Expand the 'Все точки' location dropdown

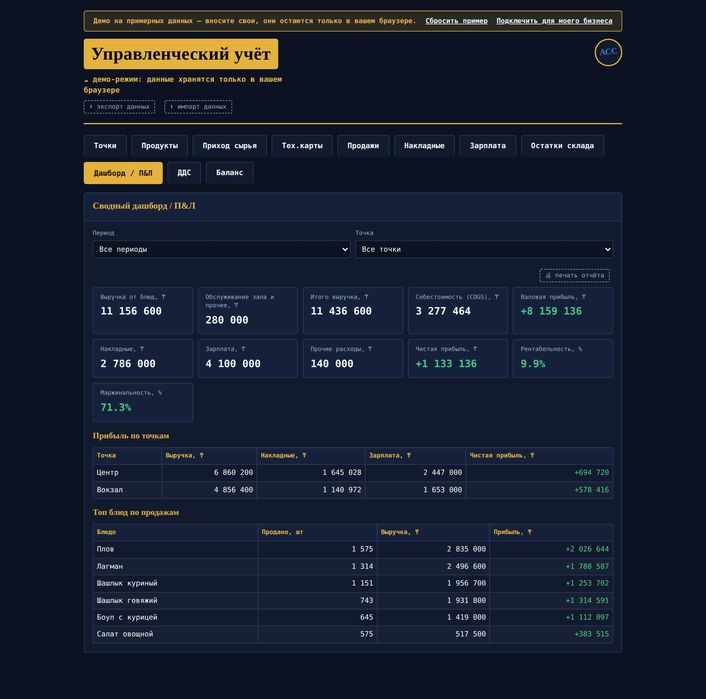pyautogui.click(x=484, y=249)
